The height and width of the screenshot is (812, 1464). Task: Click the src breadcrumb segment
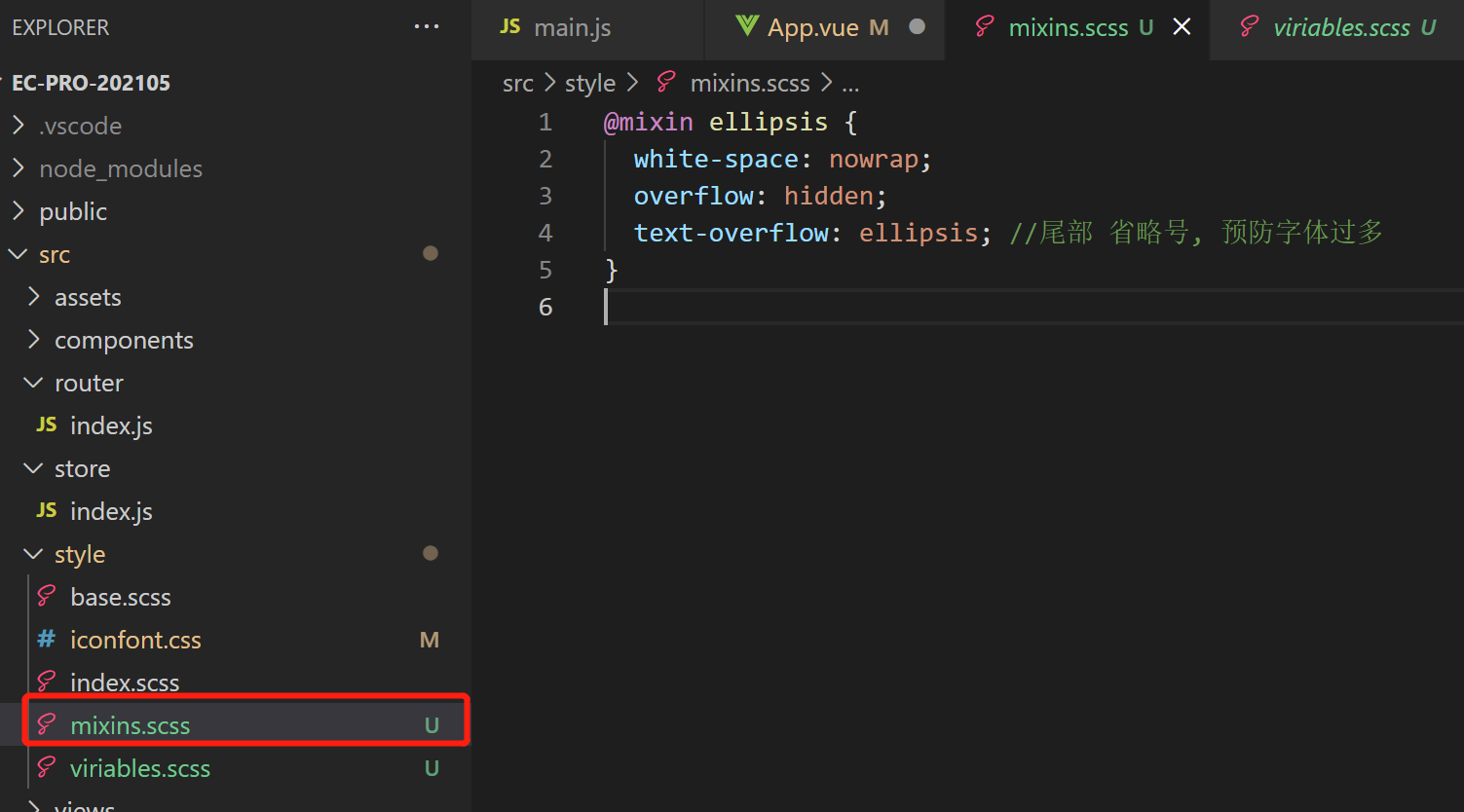(518, 84)
